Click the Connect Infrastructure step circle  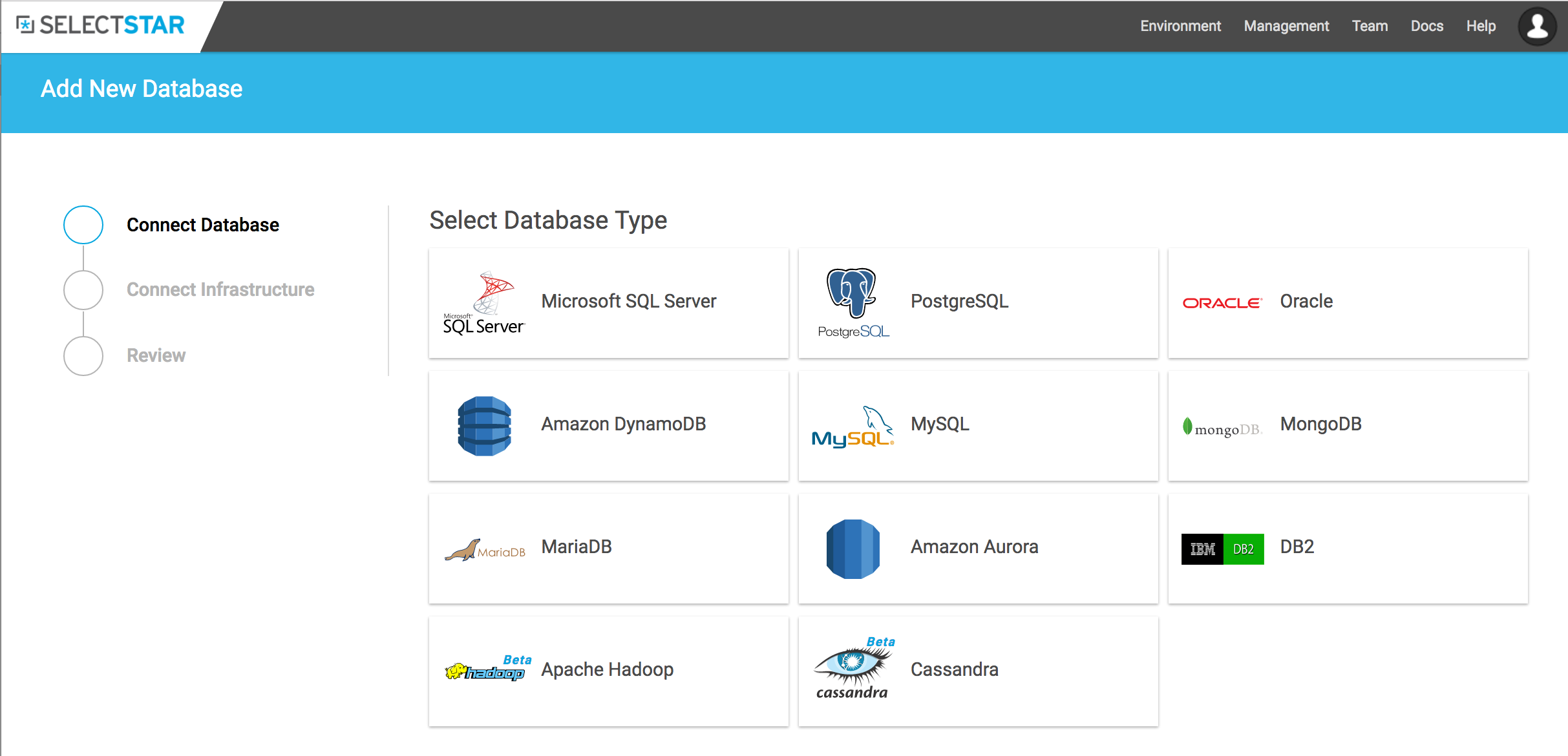click(83, 289)
